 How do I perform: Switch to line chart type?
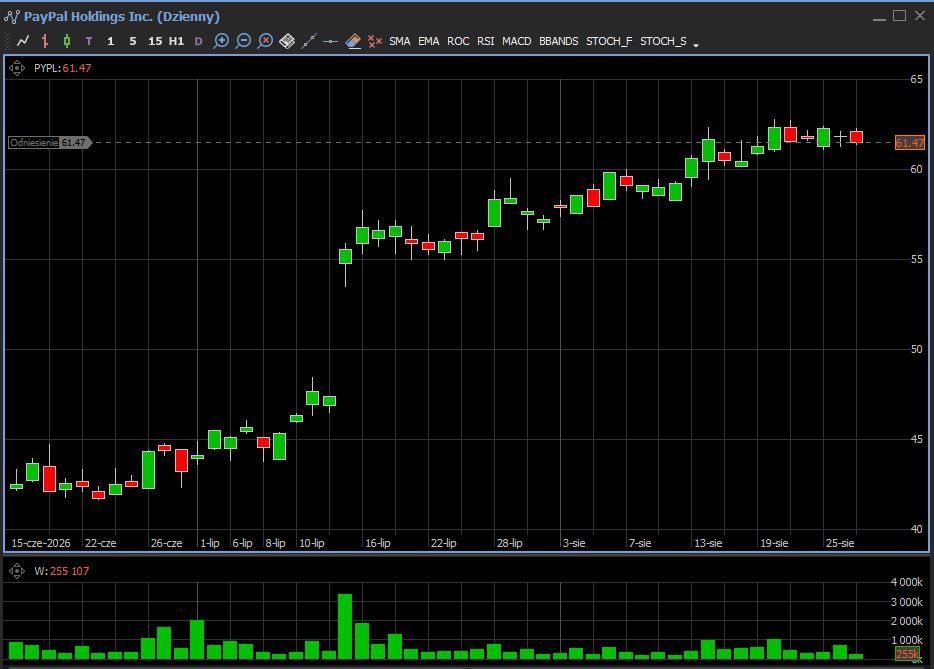click(23, 41)
